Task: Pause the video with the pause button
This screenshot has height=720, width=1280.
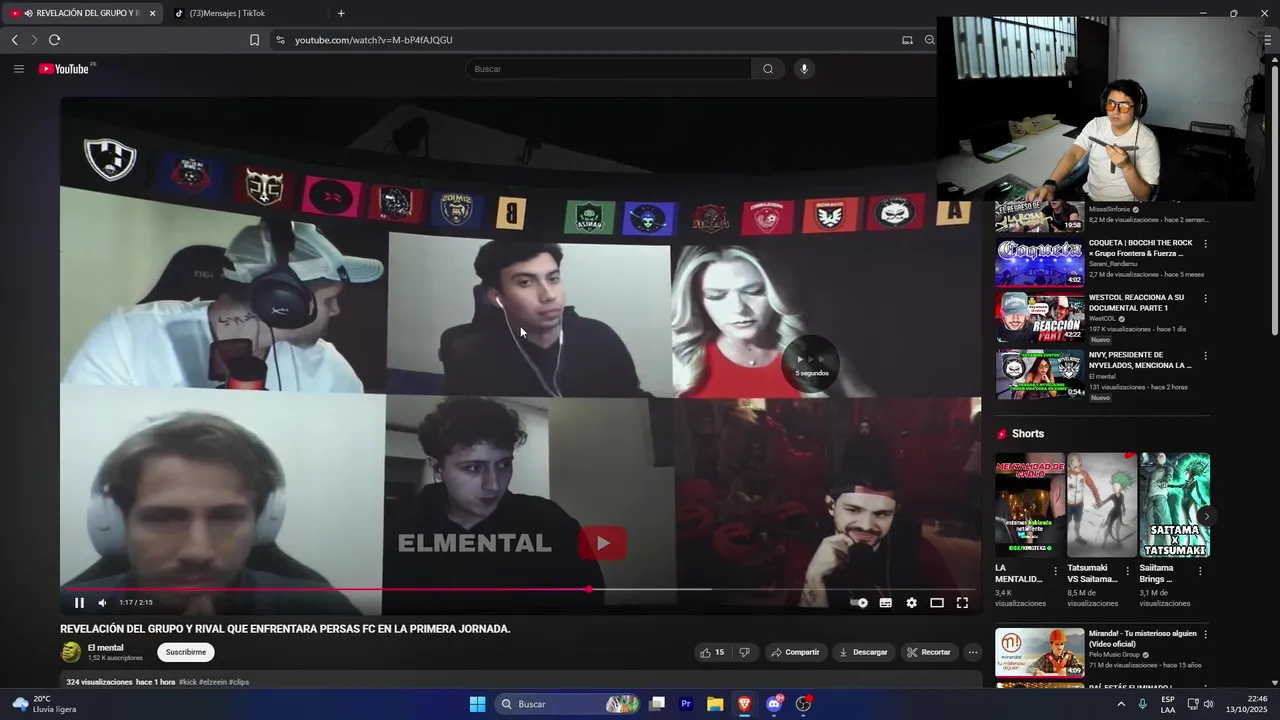Action: 79,603
